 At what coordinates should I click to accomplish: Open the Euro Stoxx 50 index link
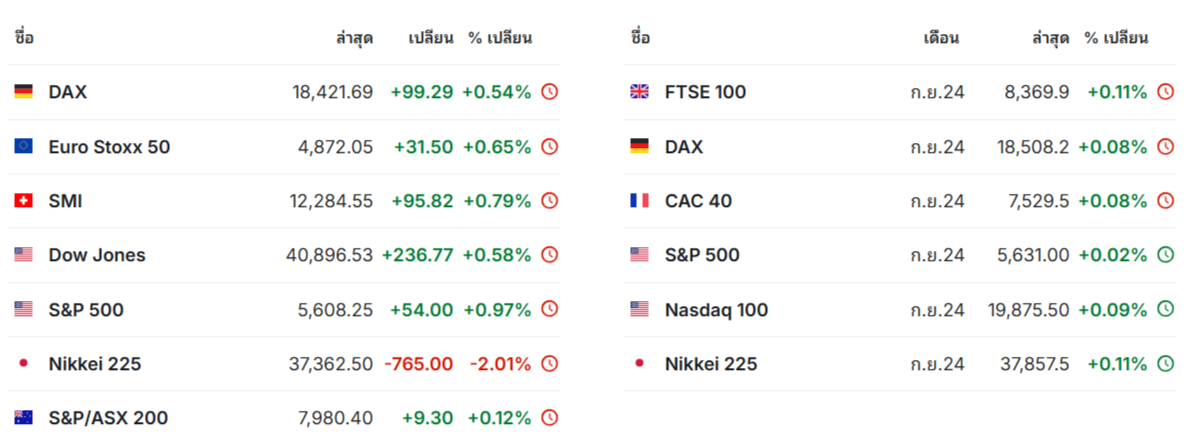click(x=109, y=147)
